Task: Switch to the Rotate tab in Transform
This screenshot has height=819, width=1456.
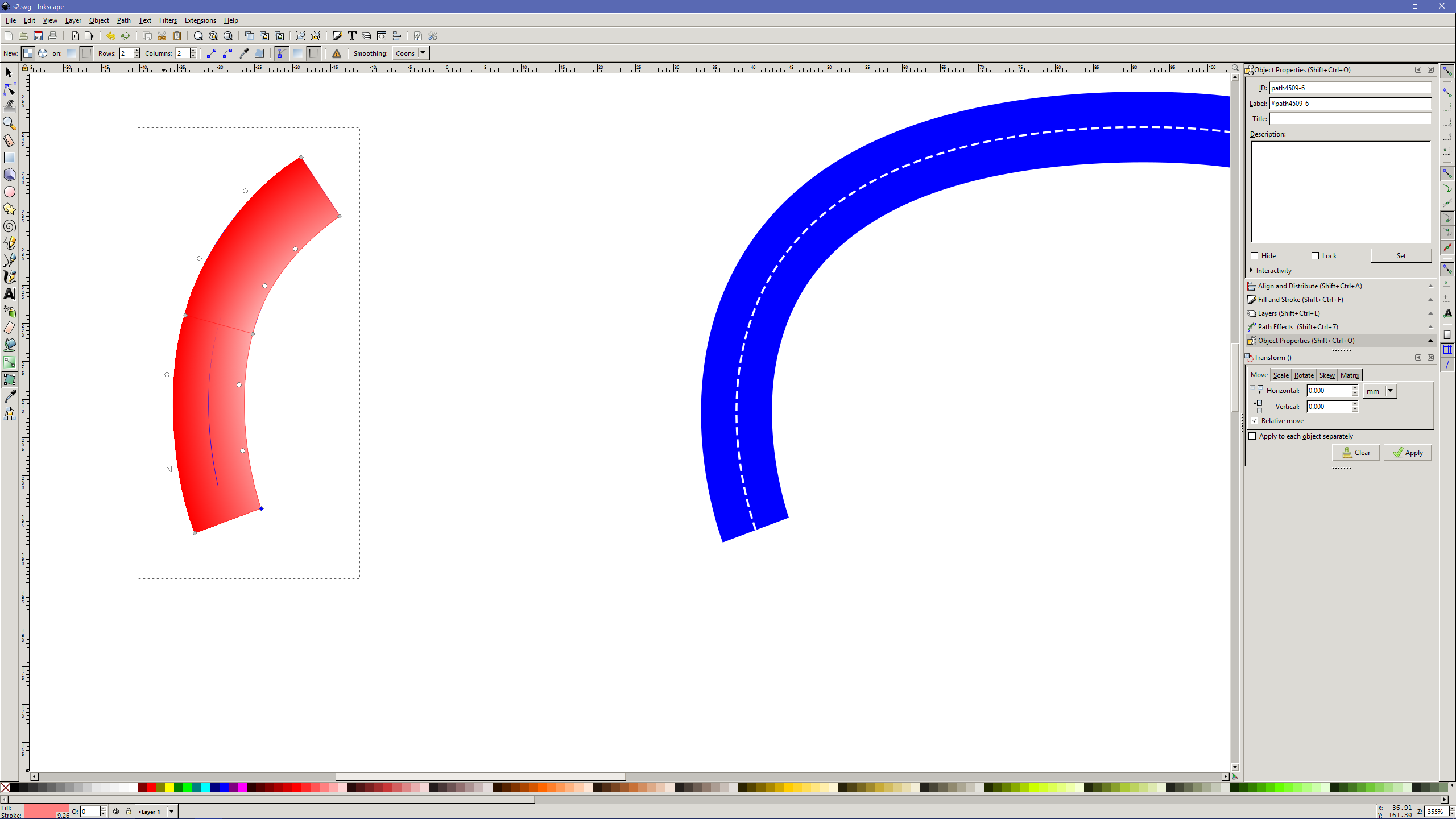Action: coord(1303,375)
